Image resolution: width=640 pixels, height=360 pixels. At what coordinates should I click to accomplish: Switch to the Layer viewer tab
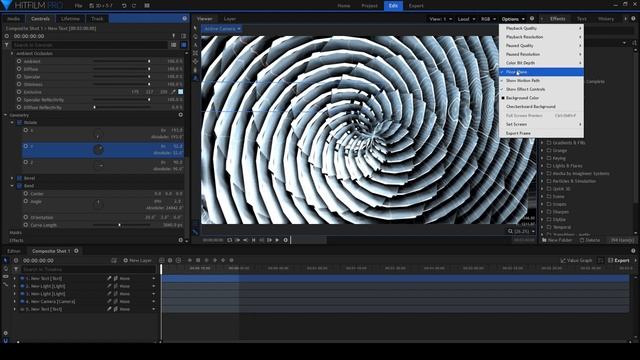[x=230, y=19]
